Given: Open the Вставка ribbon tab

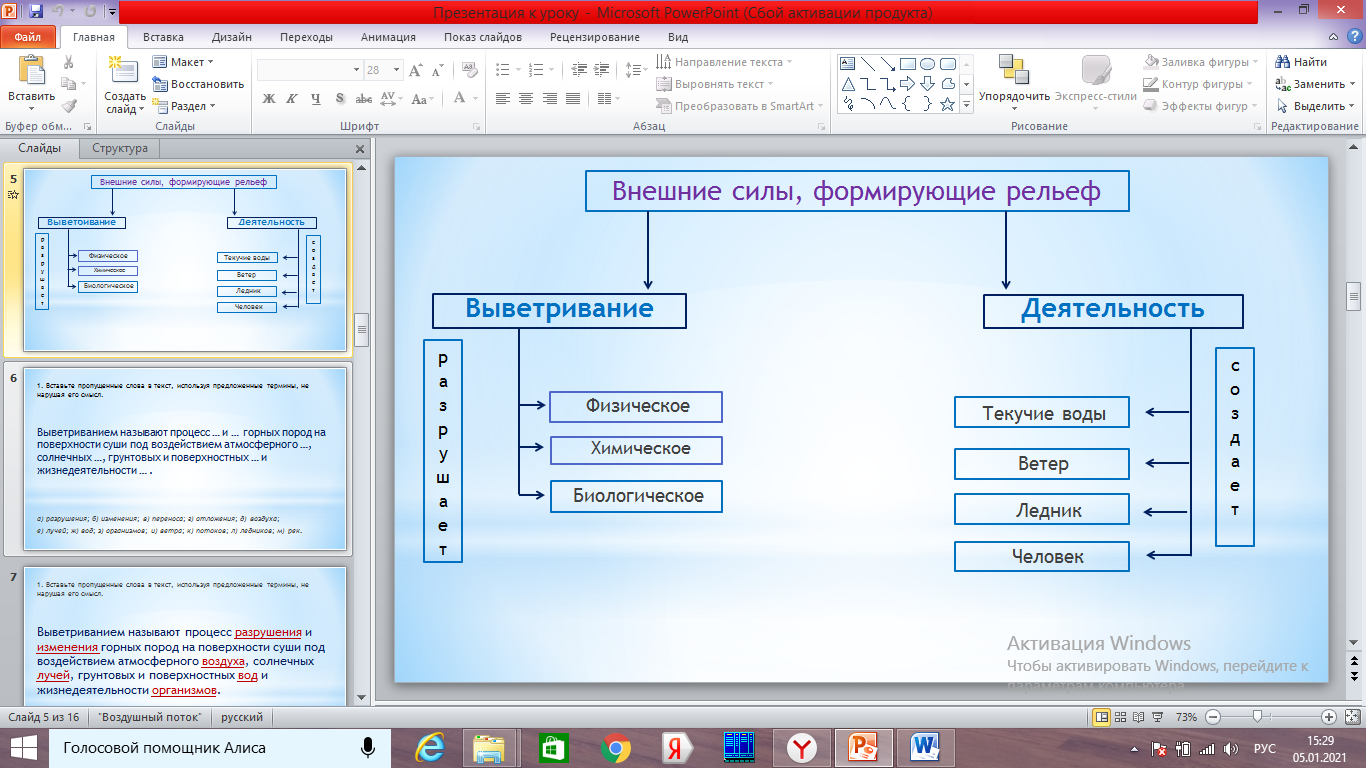Looking at the screenshot, I should click(x=163, y=37).
